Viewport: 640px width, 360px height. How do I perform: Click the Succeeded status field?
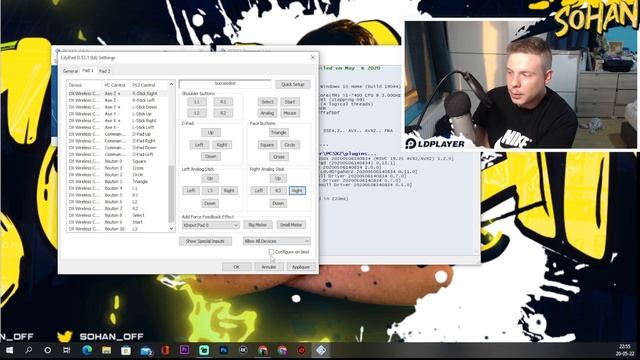click(225, 84)
